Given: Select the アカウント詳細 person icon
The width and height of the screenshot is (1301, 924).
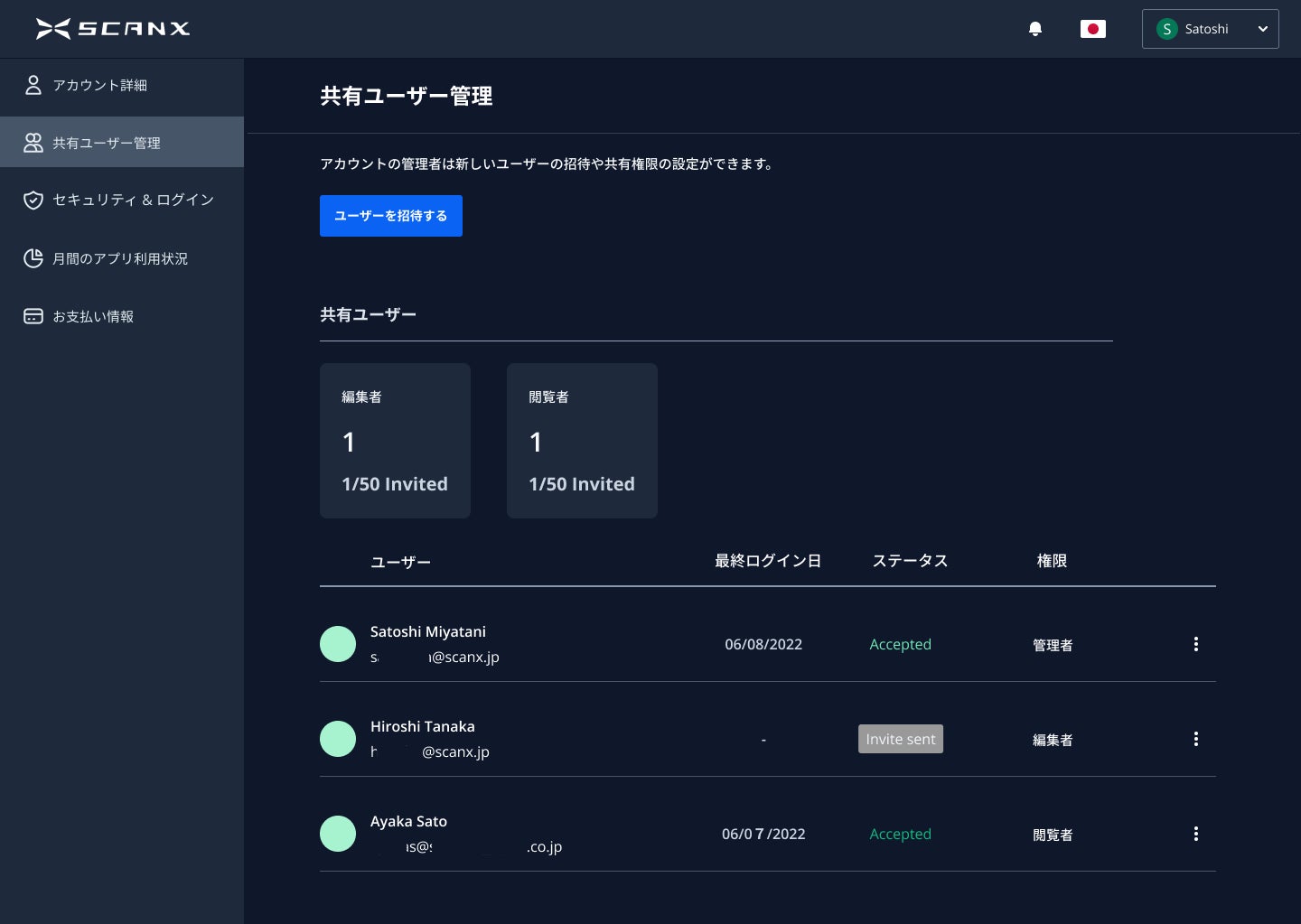Looking at the screenshot, I should click(x=33, y=84).
